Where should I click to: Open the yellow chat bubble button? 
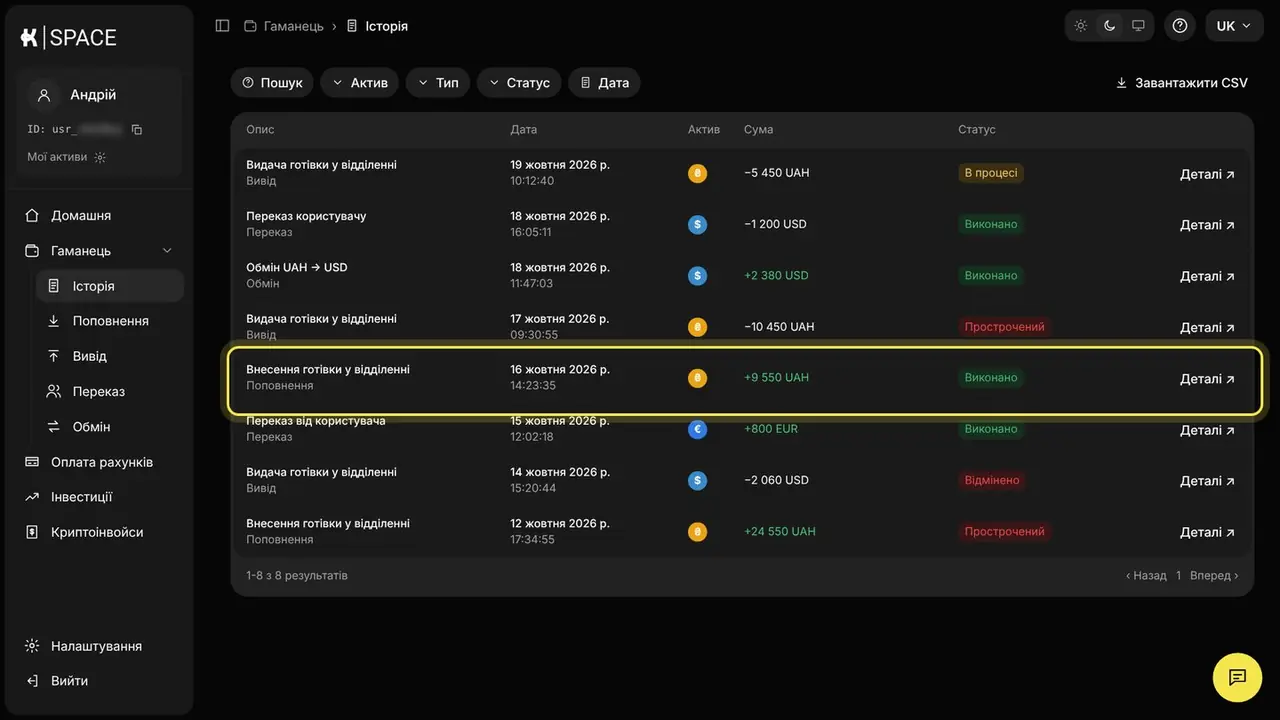click(1237, 677)
